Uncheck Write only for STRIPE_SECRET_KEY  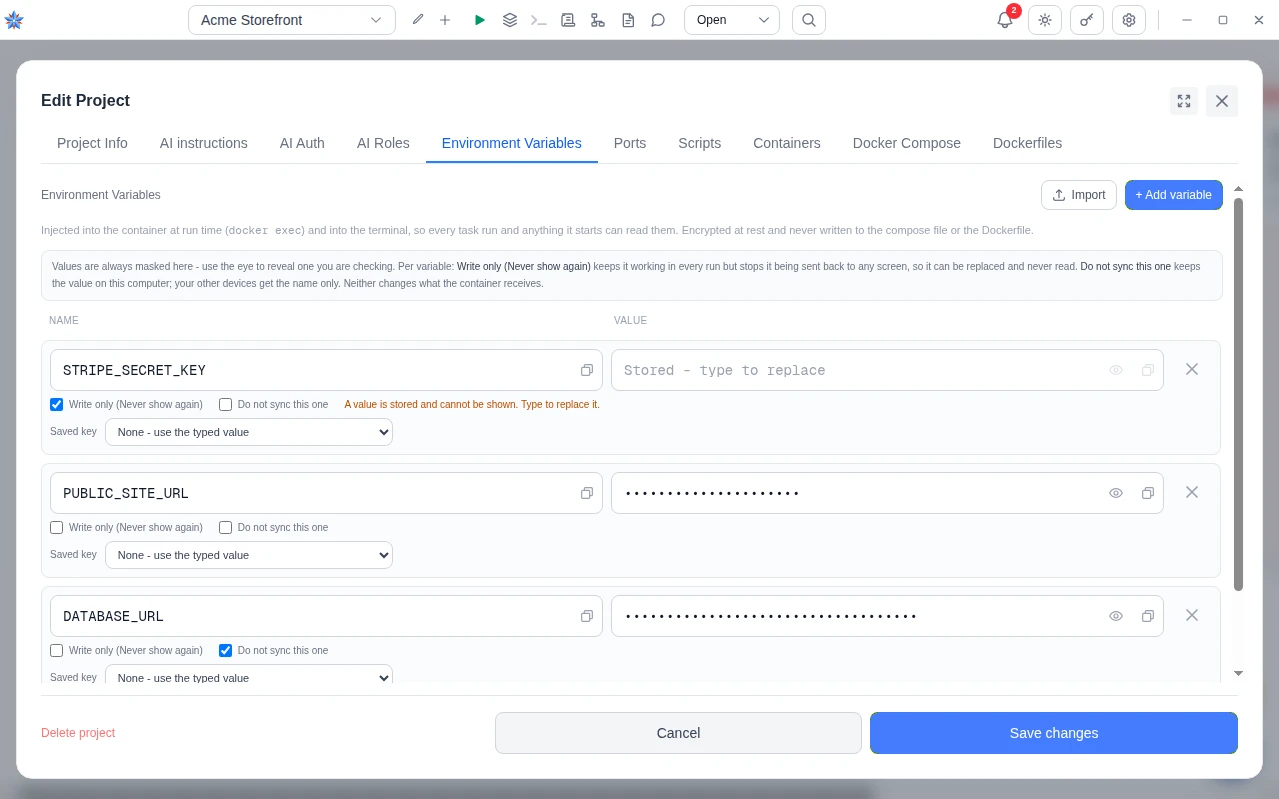57,405
